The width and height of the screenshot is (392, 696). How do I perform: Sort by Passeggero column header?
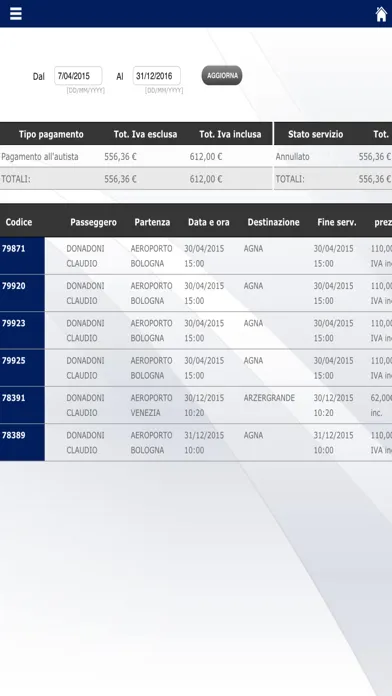(x=93, y=222)
